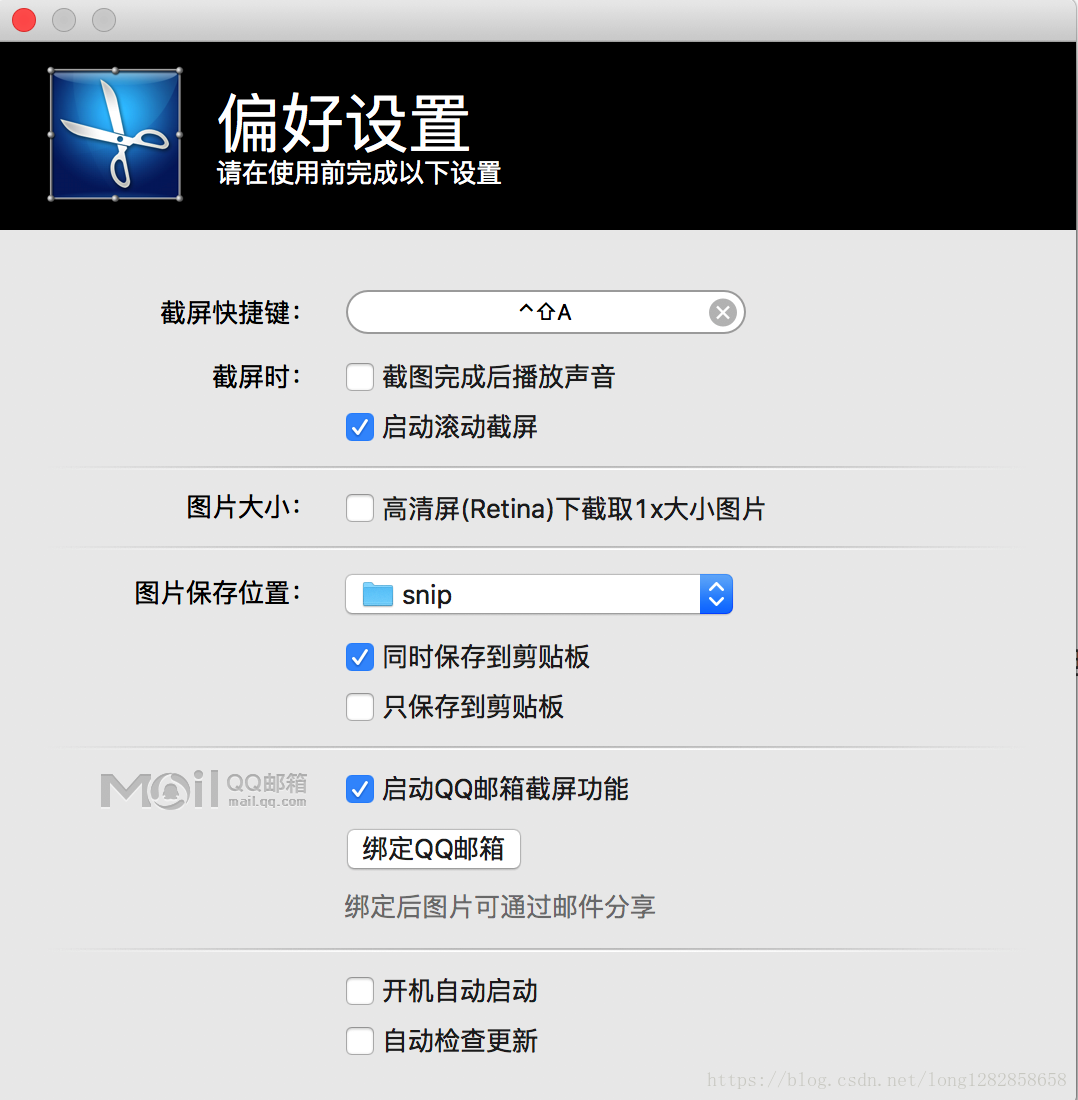1078x1100 pixels.
Task: Click the Snip scissors app icon
Action: click(115, 134)
